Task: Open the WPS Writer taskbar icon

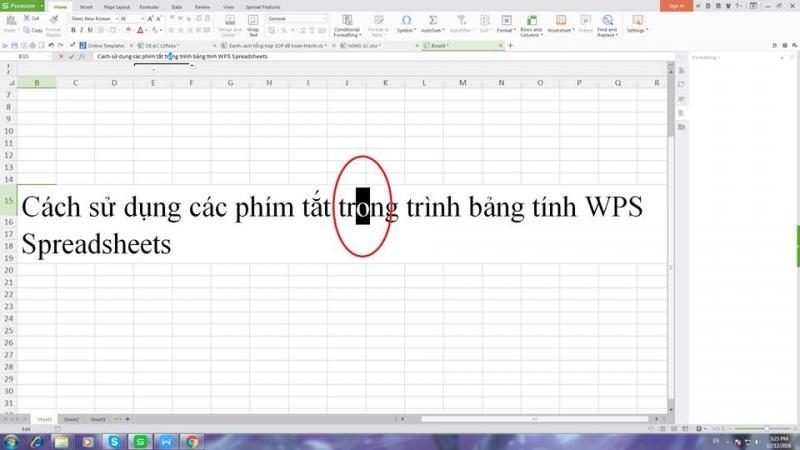Action: point(166,441)
